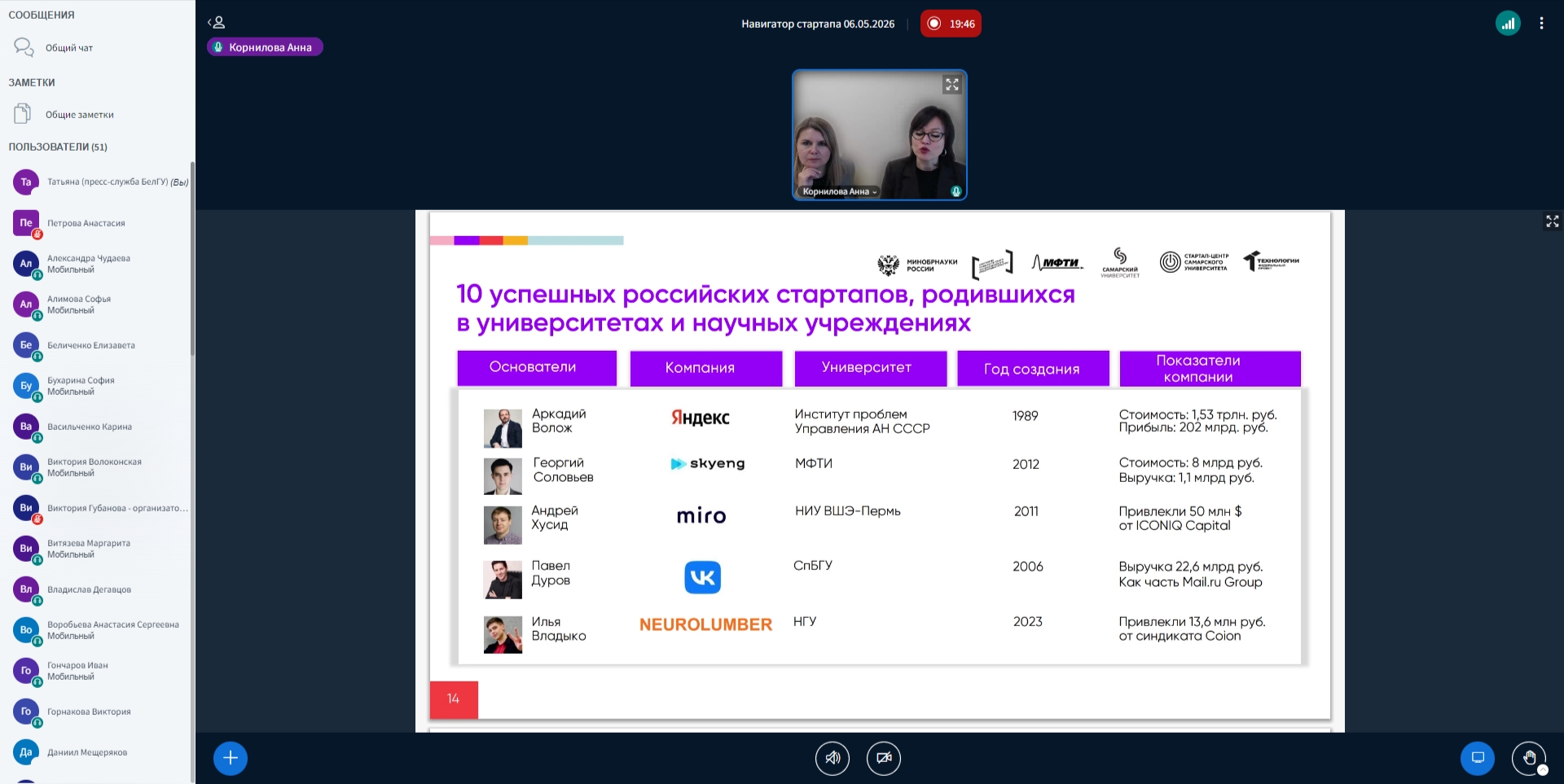The width and height of the screenshot is (1564, 784).
Task: Click talking indicator Корнилова Анна
Action: coord(265,47)
